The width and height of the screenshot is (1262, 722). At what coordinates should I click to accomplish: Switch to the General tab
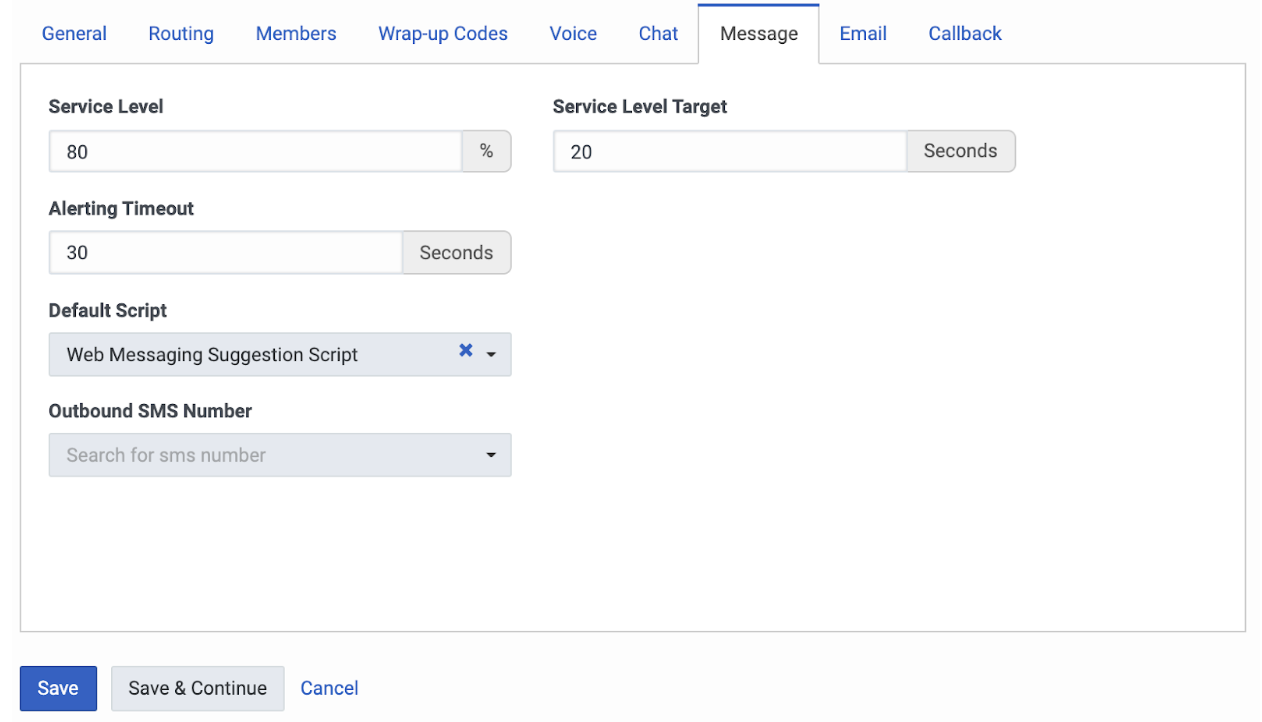click(x=74, y=33)
